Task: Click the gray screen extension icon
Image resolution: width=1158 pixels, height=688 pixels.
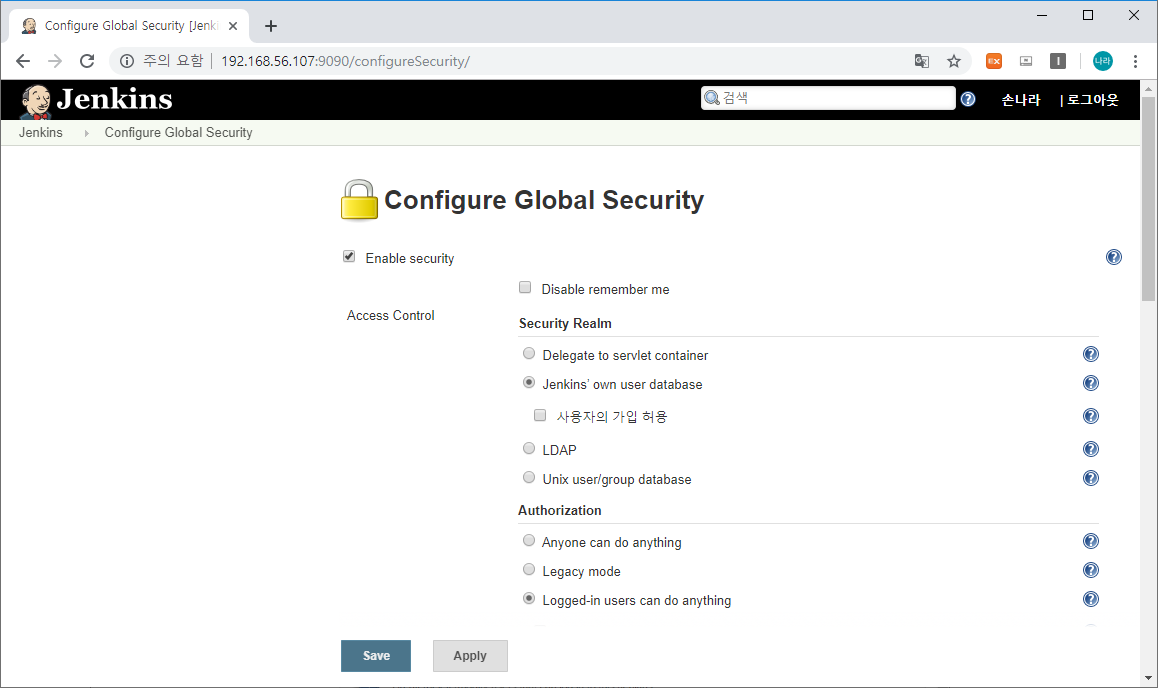Action: [1026, 61]
